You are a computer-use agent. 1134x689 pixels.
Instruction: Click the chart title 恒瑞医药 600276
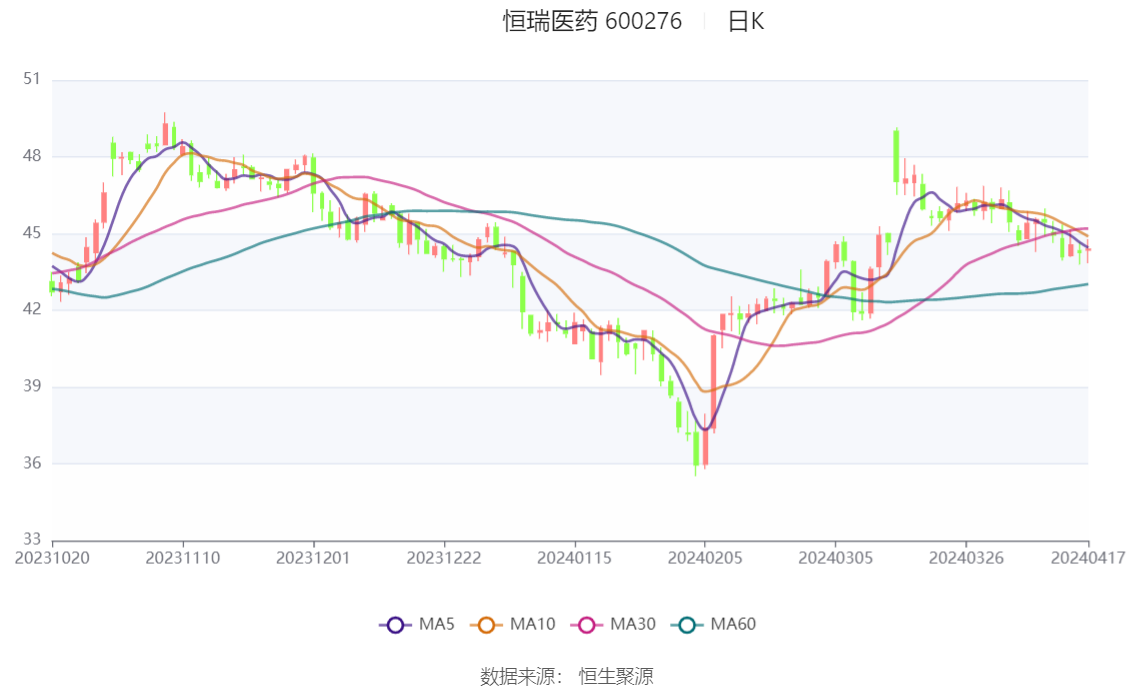tap(592, 21)
